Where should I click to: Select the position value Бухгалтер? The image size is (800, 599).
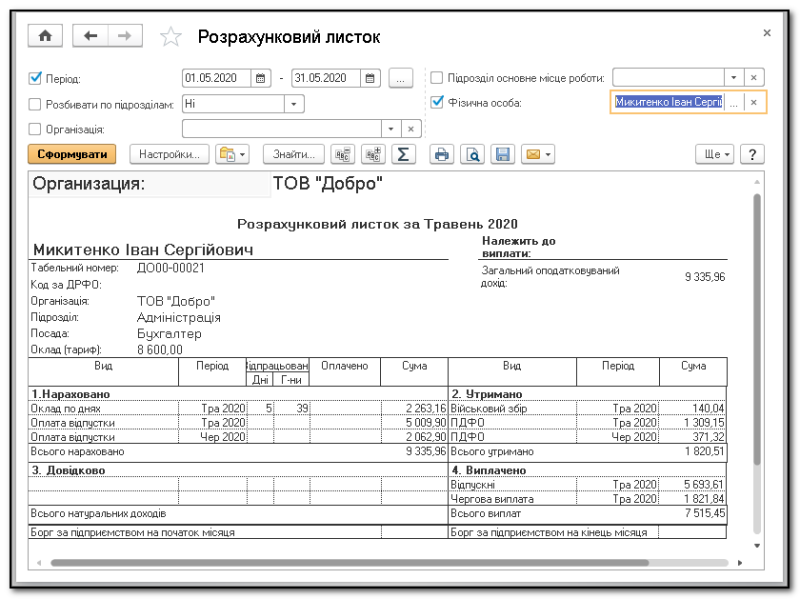169,334
